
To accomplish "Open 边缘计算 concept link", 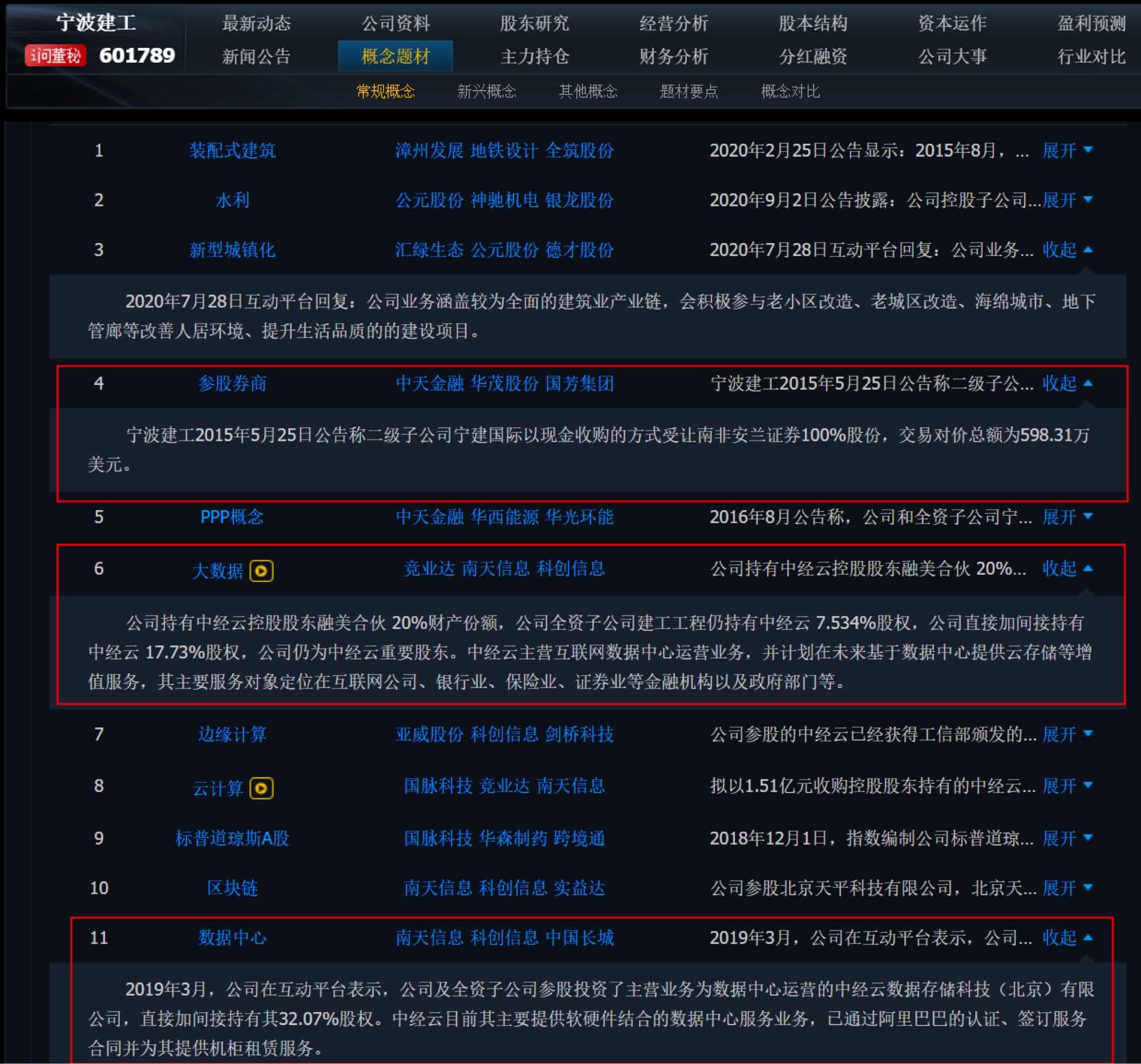I will [232, 734].
